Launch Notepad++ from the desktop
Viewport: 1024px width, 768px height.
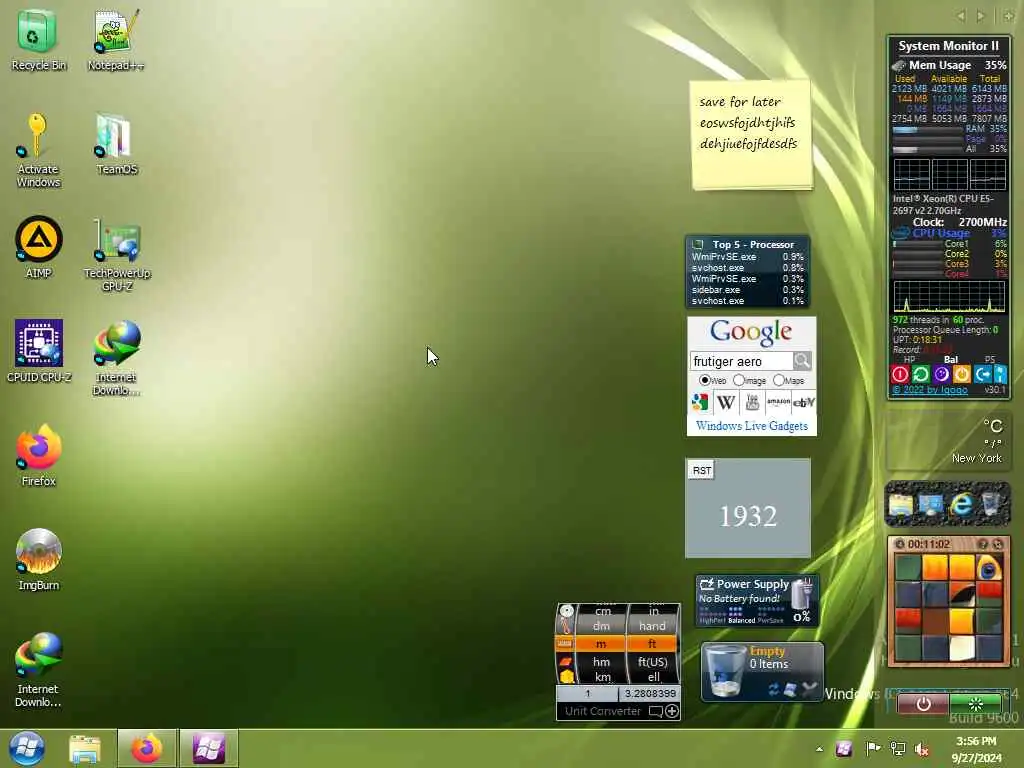(116, 39)
